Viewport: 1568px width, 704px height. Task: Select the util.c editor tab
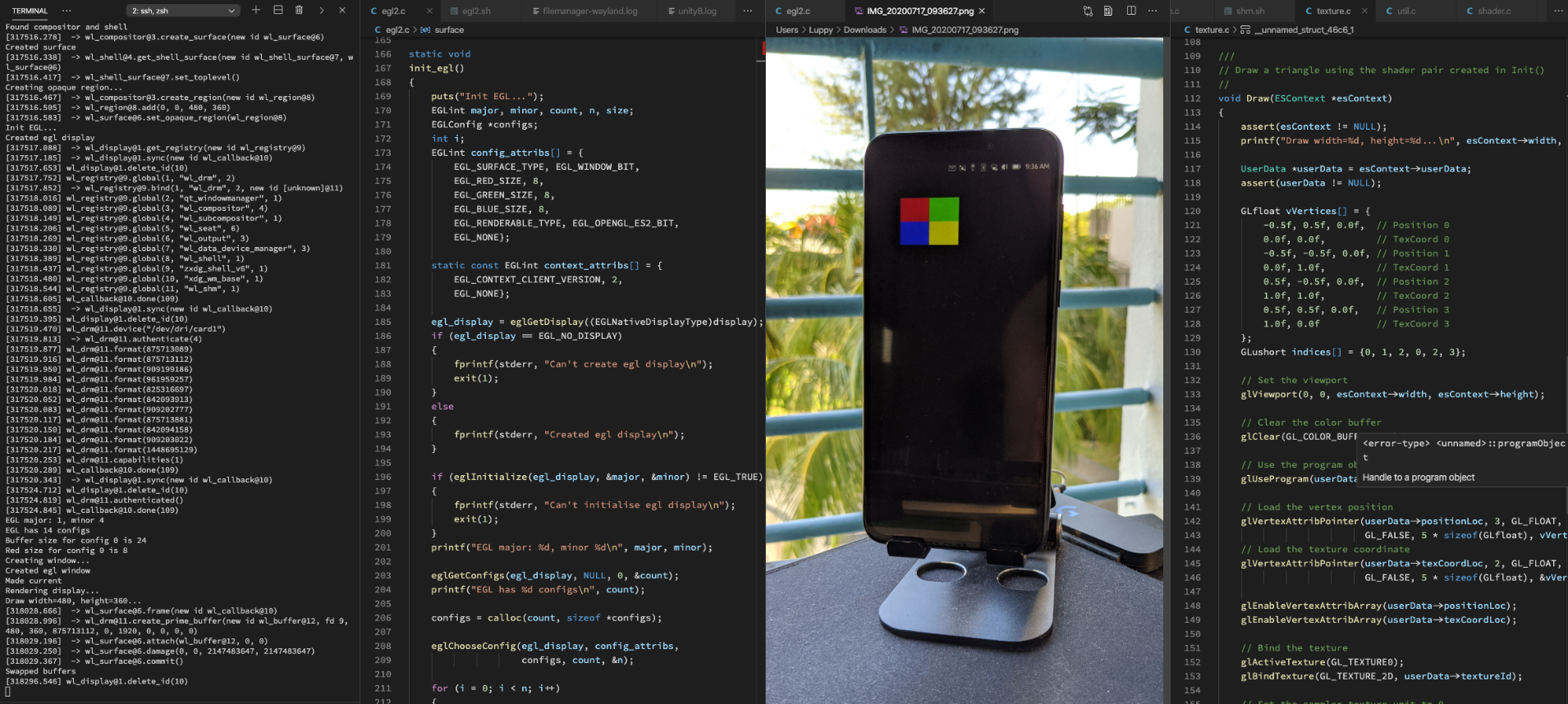pyautogui.click(x=1405, y=11)
